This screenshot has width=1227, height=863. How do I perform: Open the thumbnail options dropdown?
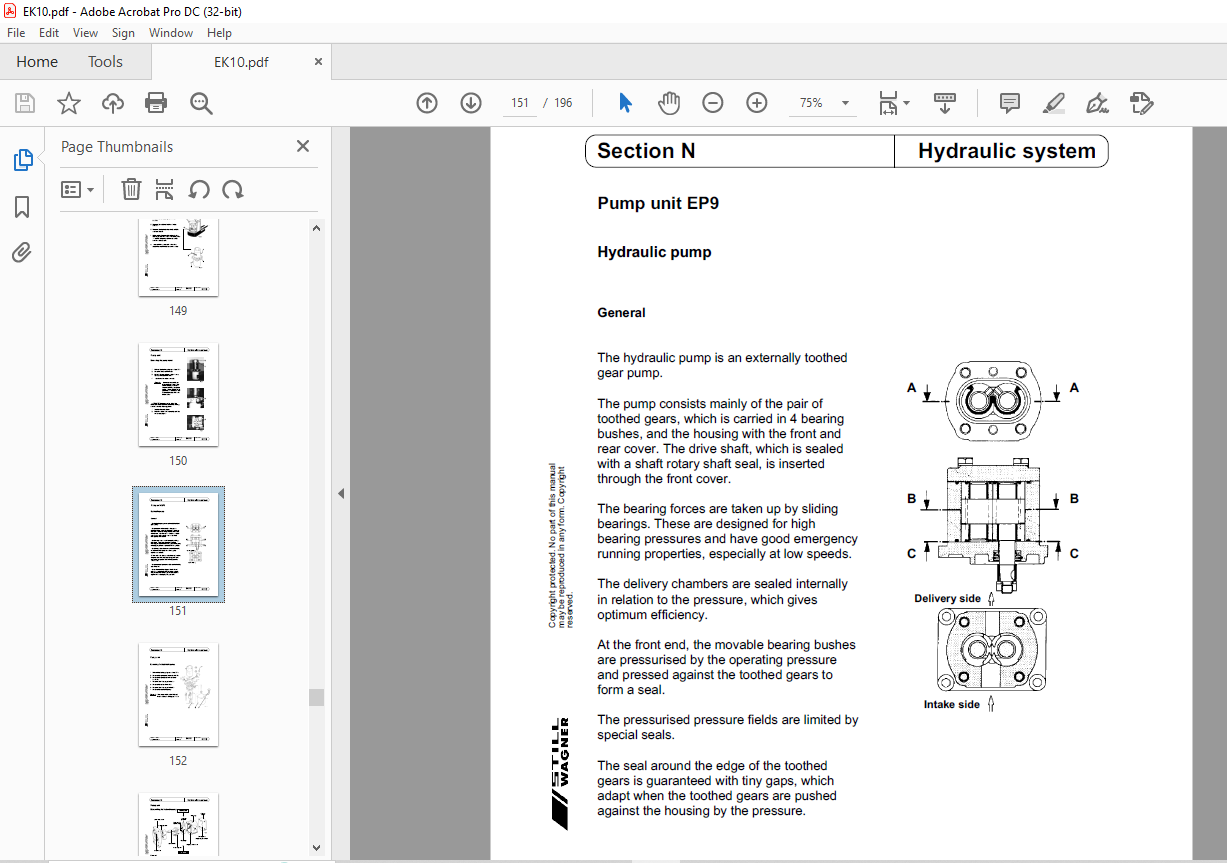(x=78, y=190)
